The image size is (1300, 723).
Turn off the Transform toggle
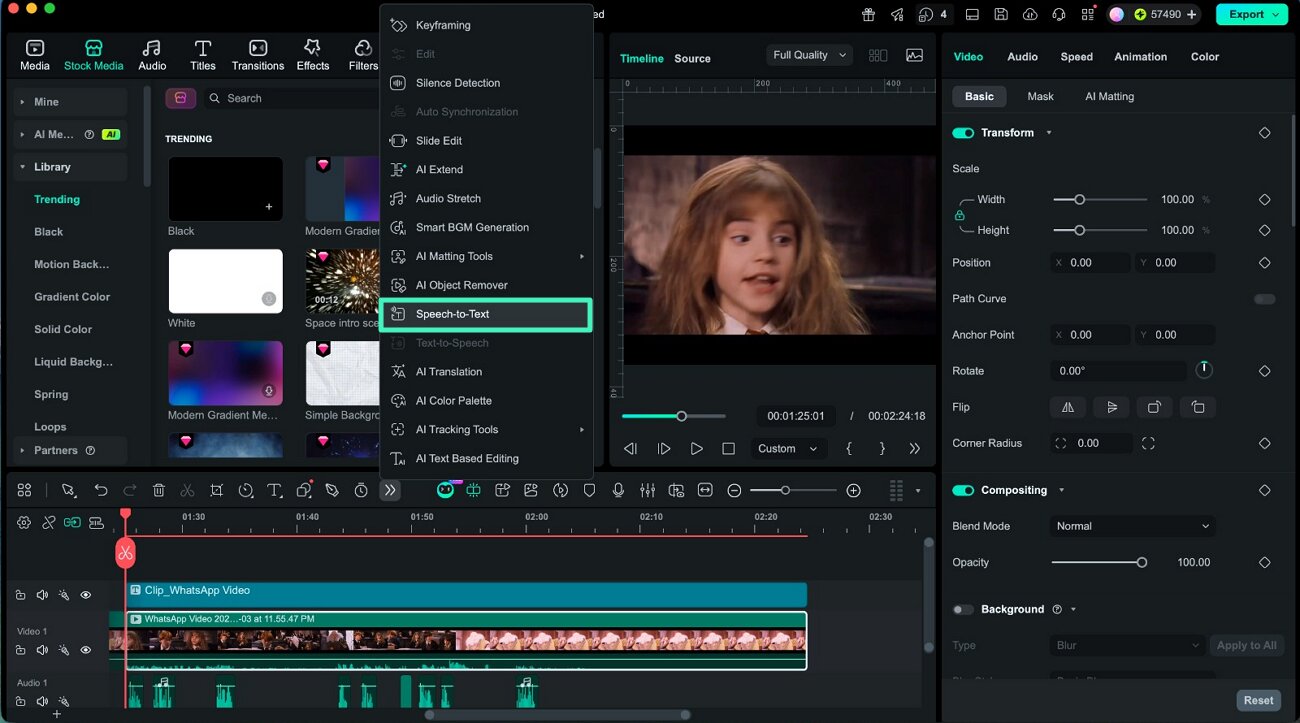(x=963, y=133)
